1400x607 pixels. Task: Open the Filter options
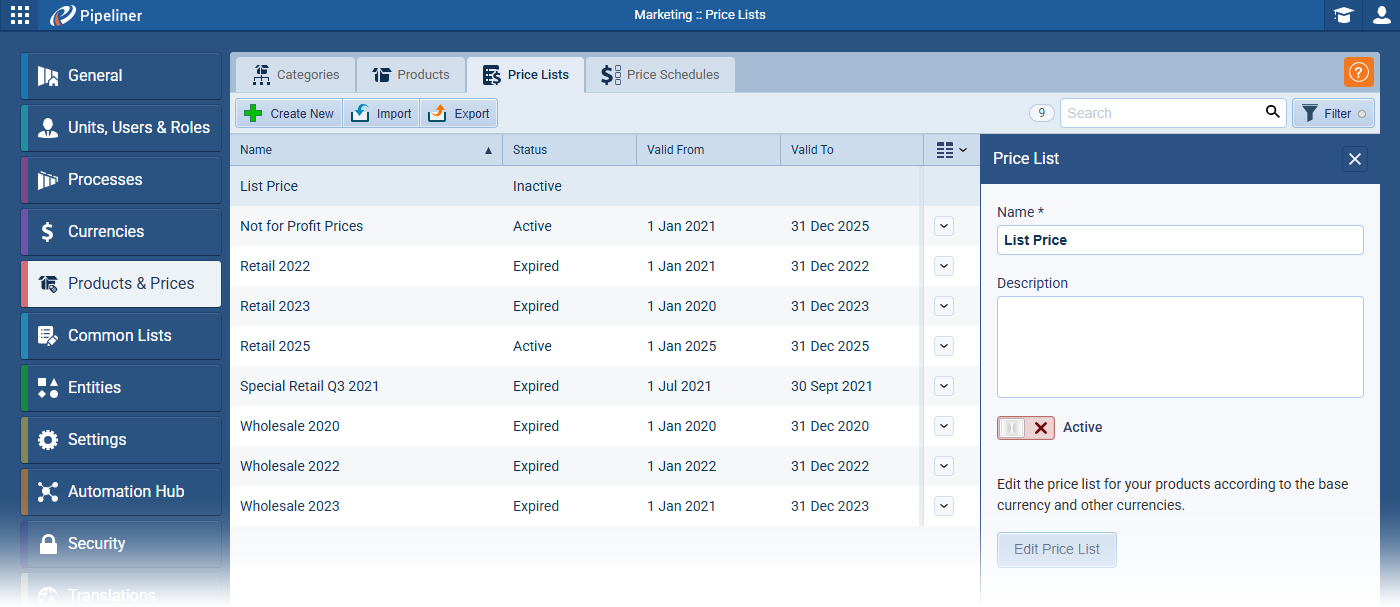[x=1333, y=113]
